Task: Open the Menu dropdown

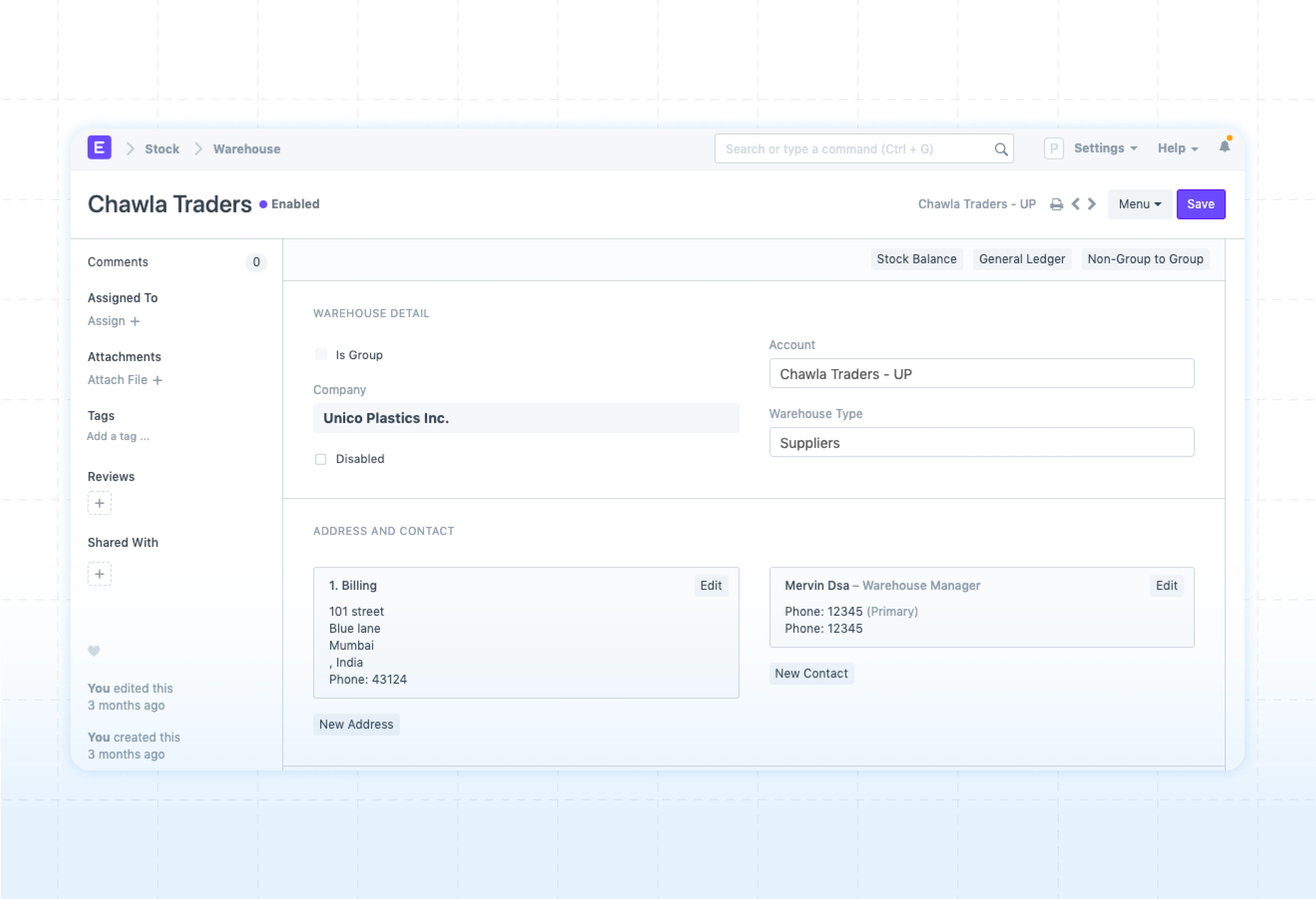Action: click(1139, 204)
